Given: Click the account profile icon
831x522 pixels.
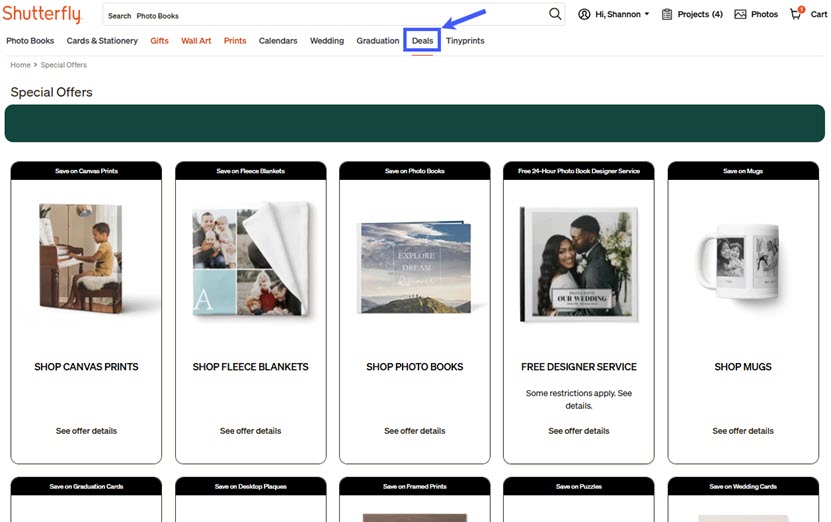Looking at the screenshot, I should click(x=584, y=14).
